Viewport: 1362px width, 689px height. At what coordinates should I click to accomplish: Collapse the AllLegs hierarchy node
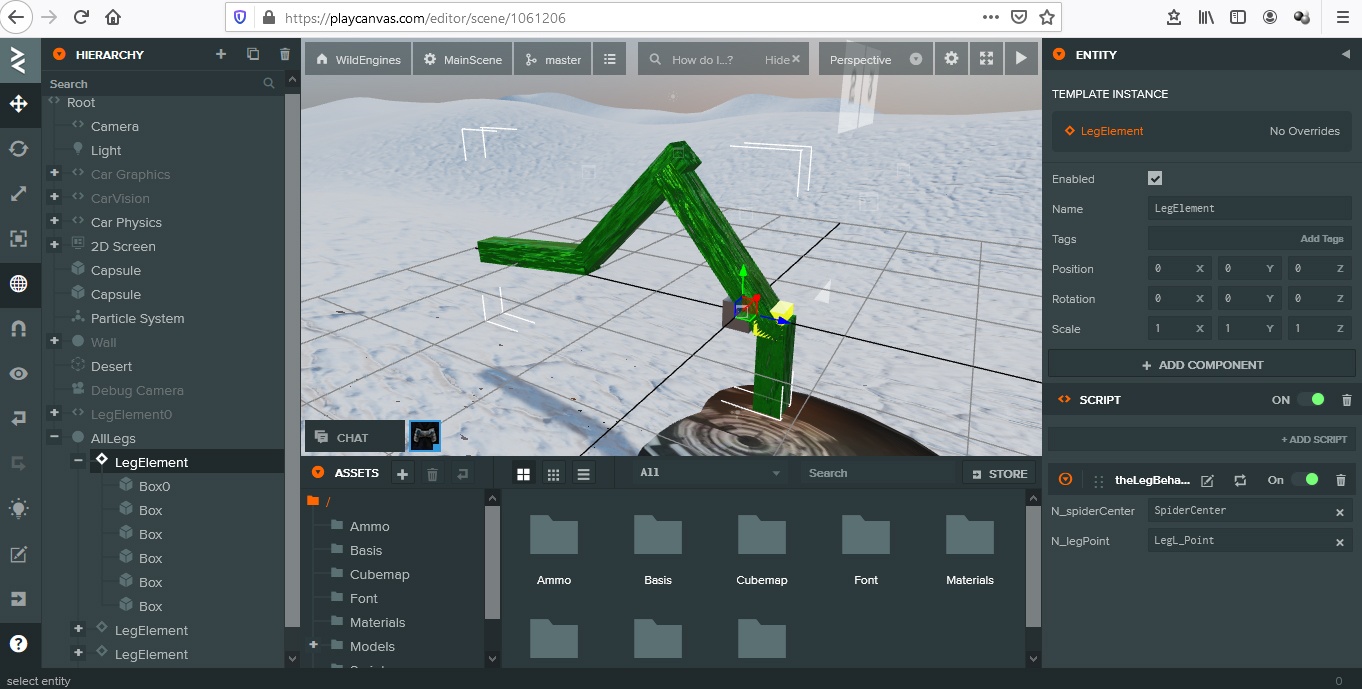pos(54,438)
